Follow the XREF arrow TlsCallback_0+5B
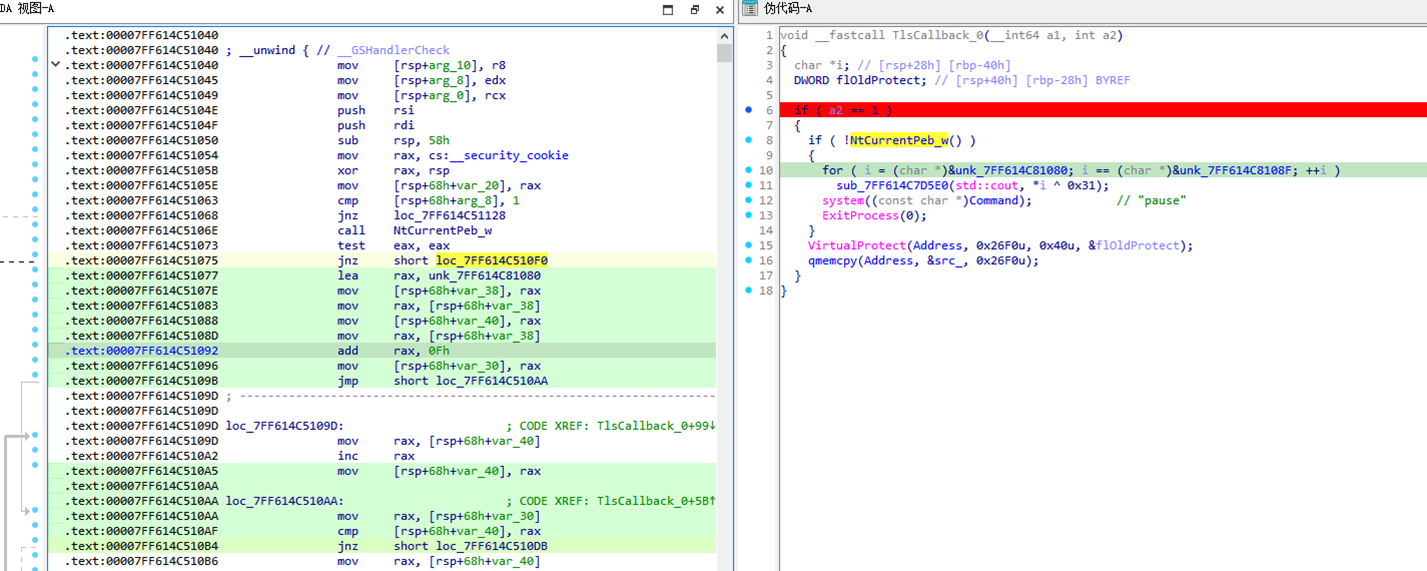The image size is (1427, 571). pyautogui.click(x=712, y=501)
